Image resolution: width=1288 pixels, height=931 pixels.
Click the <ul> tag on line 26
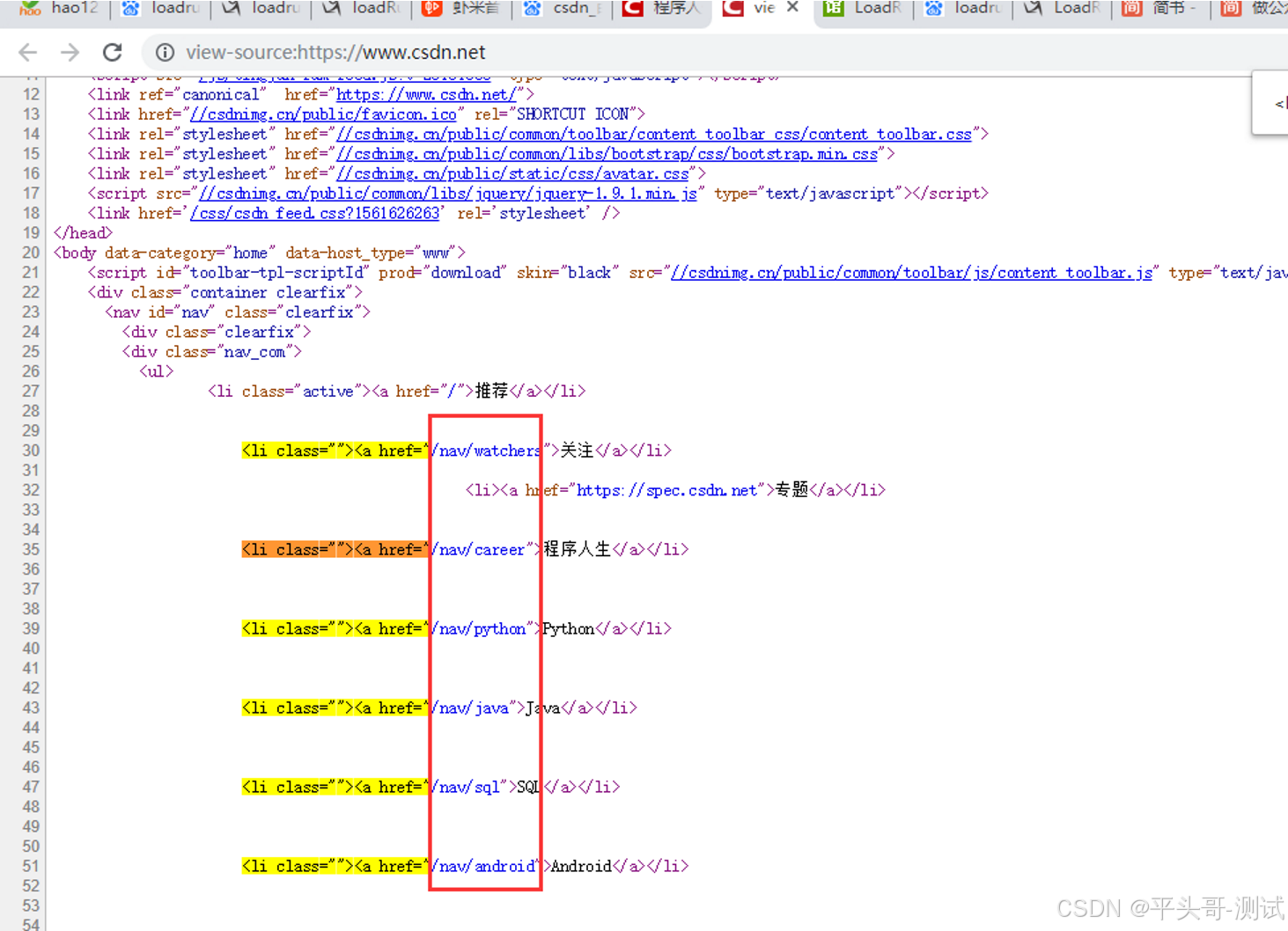click(x=157, y=371)
